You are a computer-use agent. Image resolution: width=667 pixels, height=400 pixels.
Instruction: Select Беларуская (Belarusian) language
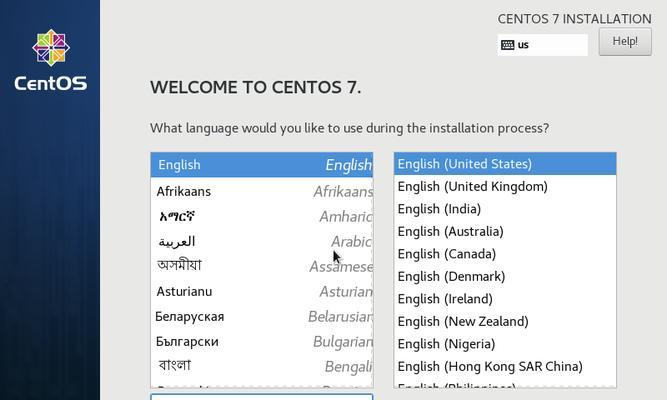pyautogui.click(x=262, y=317)
